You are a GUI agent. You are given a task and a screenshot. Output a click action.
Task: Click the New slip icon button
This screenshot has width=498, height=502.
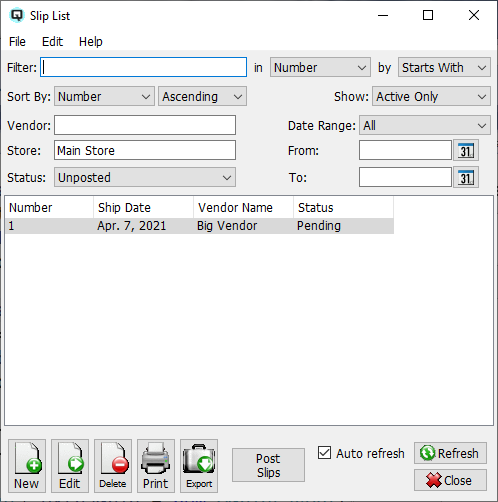click(27, 465)
